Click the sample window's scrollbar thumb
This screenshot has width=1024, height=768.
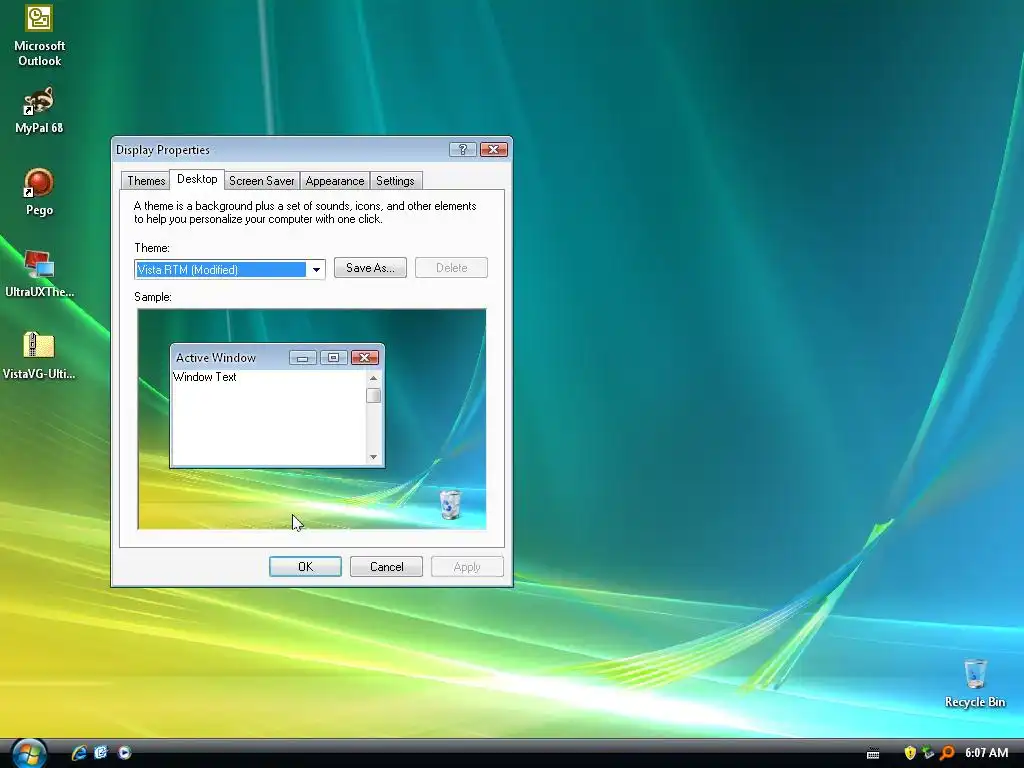[x=374, y=396]
